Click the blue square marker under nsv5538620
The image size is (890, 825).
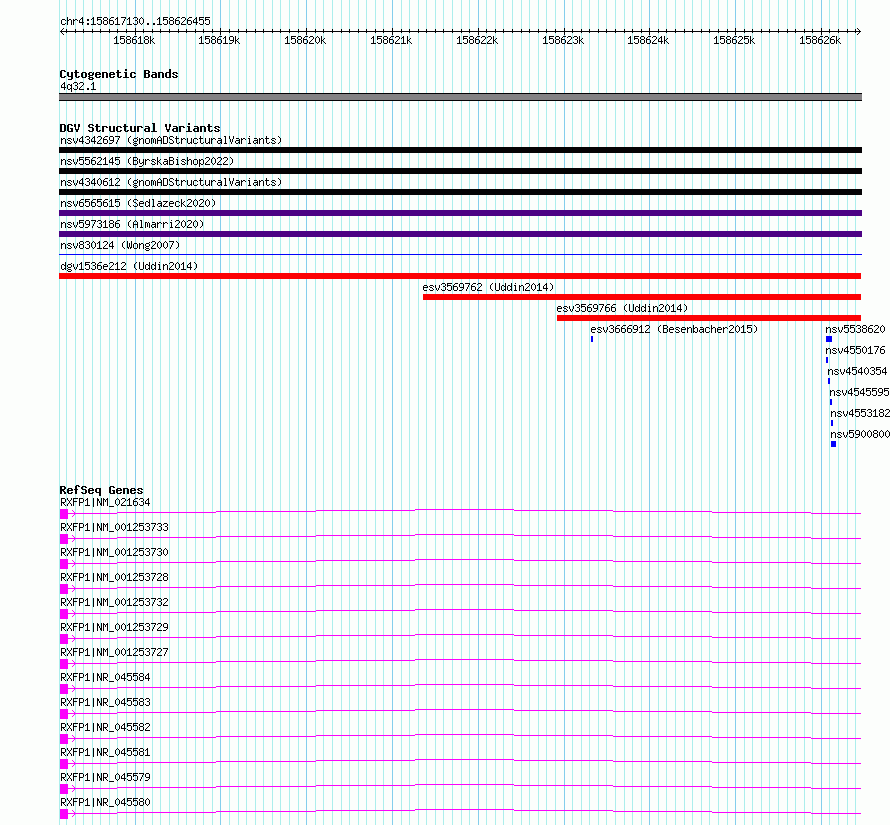click(x=829, y=339)
